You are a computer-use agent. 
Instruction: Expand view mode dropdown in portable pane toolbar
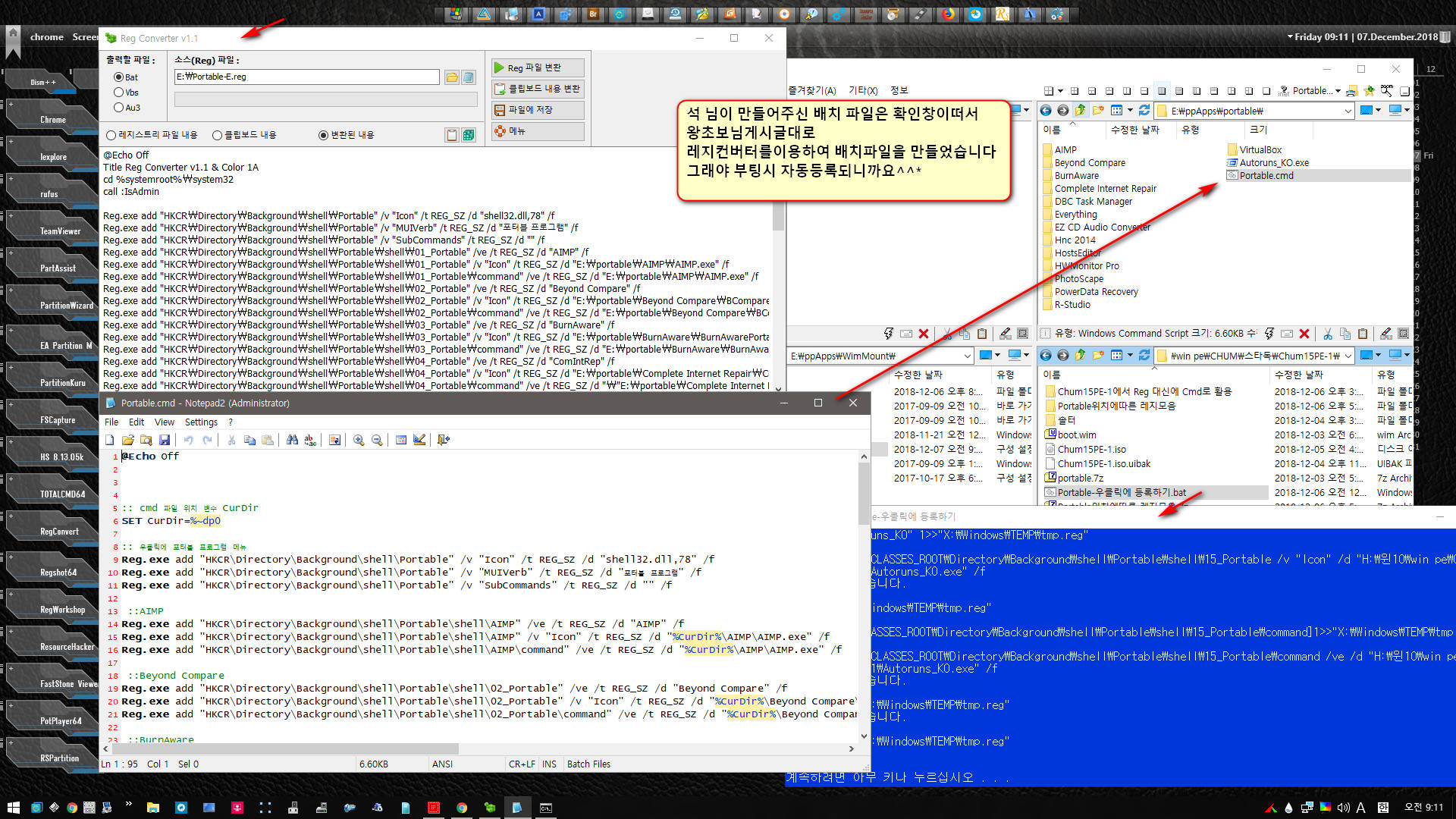(1130, 111)
